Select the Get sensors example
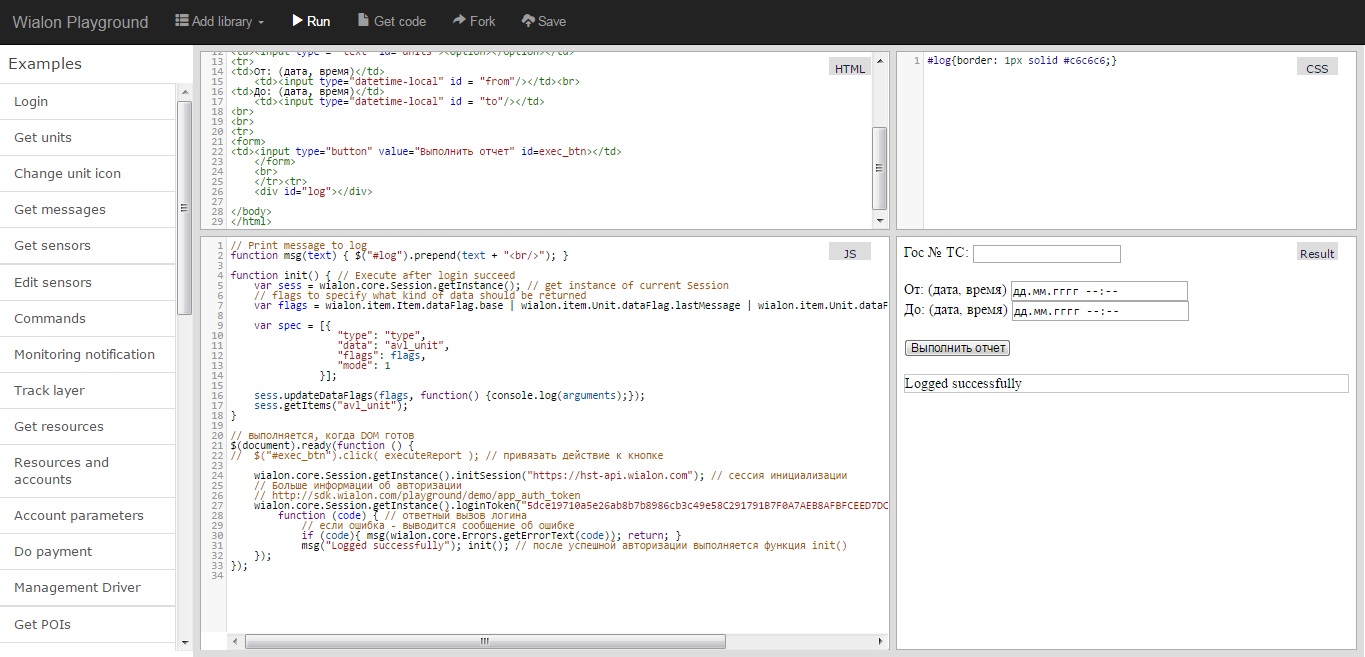1365x657 pixels. [x=52, y=245]
